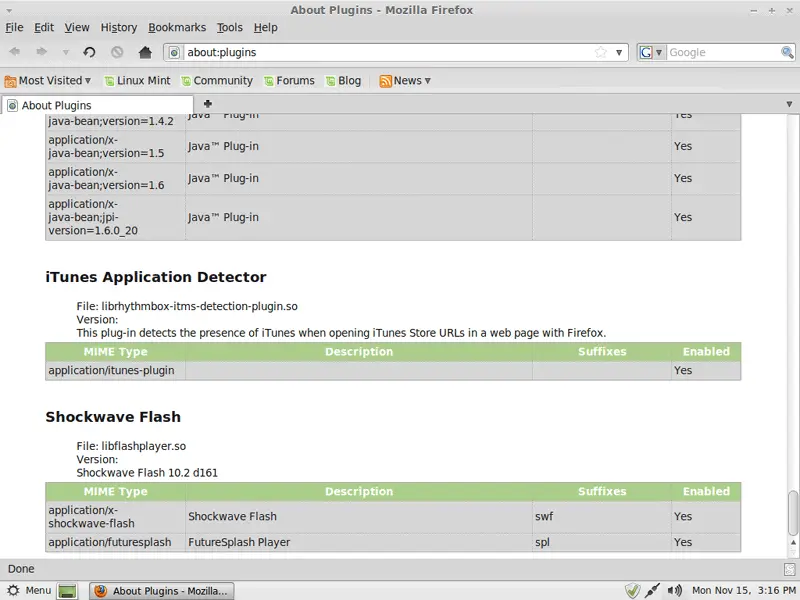Image resolution: width=800 pixels, height=600 pixels.
Task: Open the Blog bookmark
Action: [x=343, y=81]
